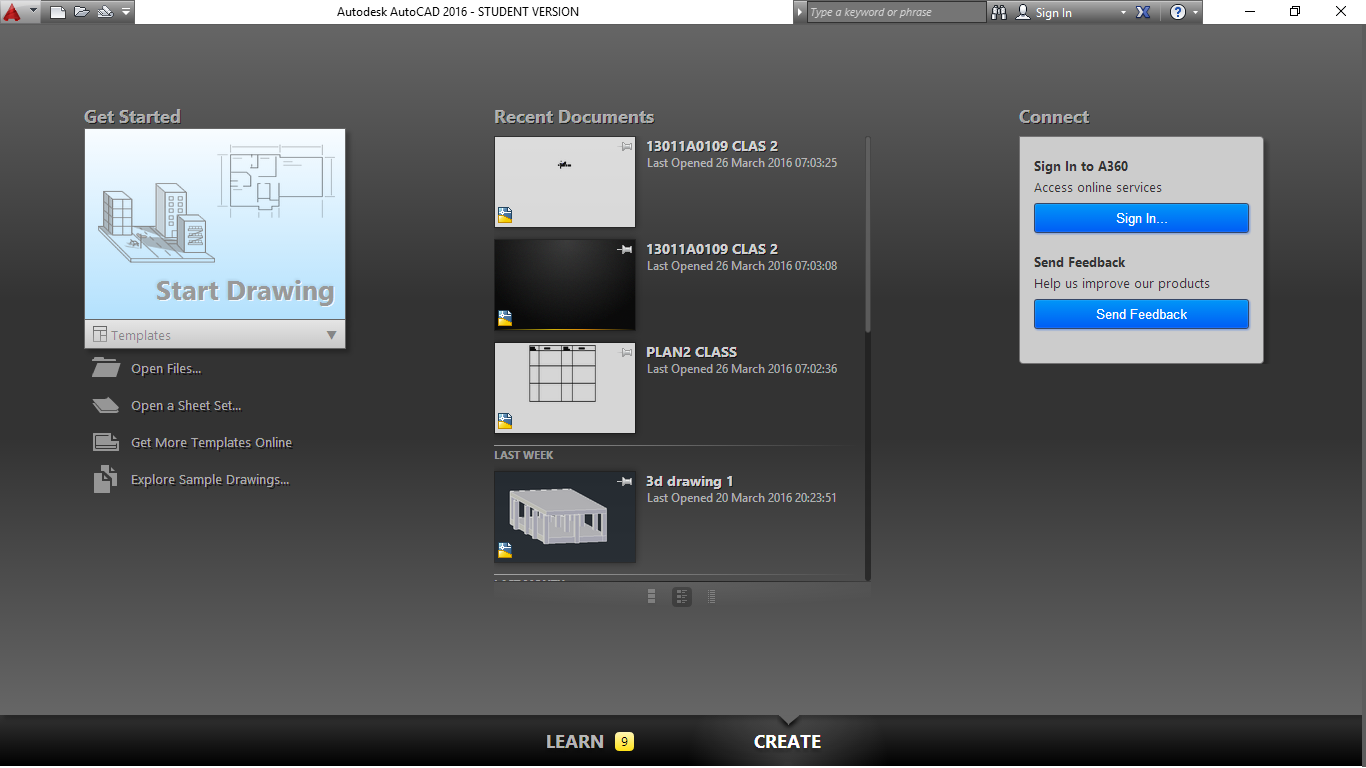This screenshot has height=768, width=1366.
Task: Click the Open Files folder icon
Action: pos(106,368)
